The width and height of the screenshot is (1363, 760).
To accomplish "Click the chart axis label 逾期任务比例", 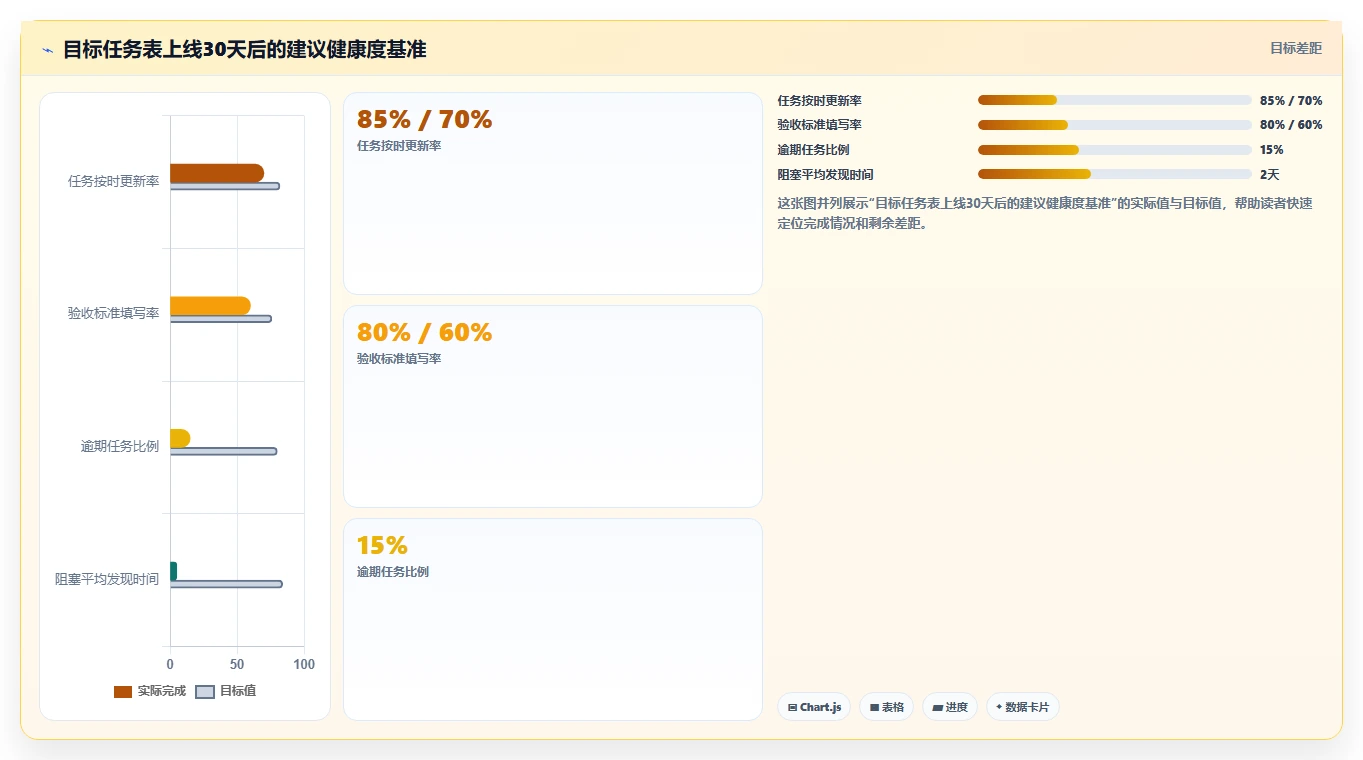I will click(x=120, y=447).
